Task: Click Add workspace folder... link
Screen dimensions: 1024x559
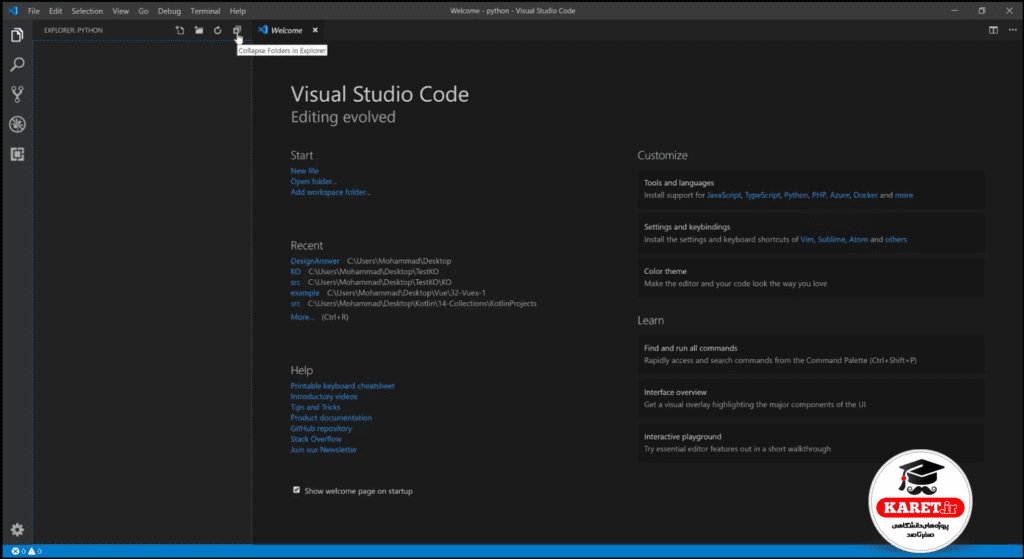Action: coord(330,192)
